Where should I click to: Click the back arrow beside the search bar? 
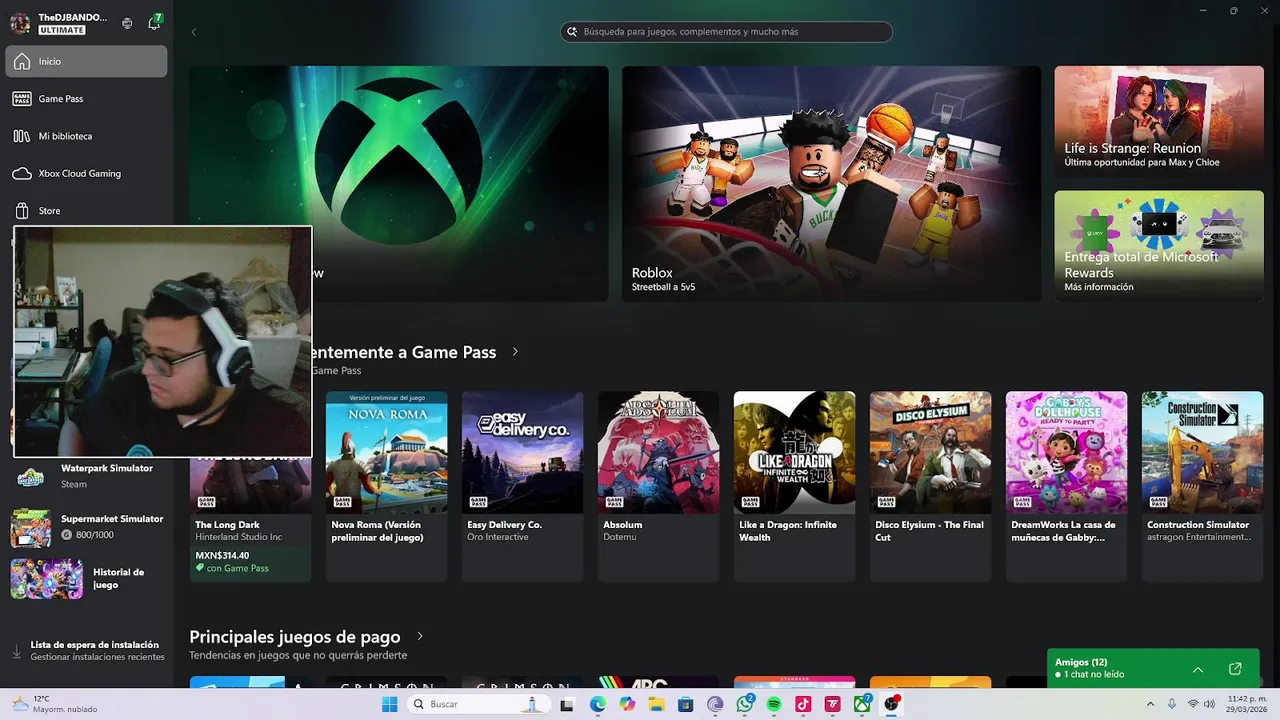point(194,32)
